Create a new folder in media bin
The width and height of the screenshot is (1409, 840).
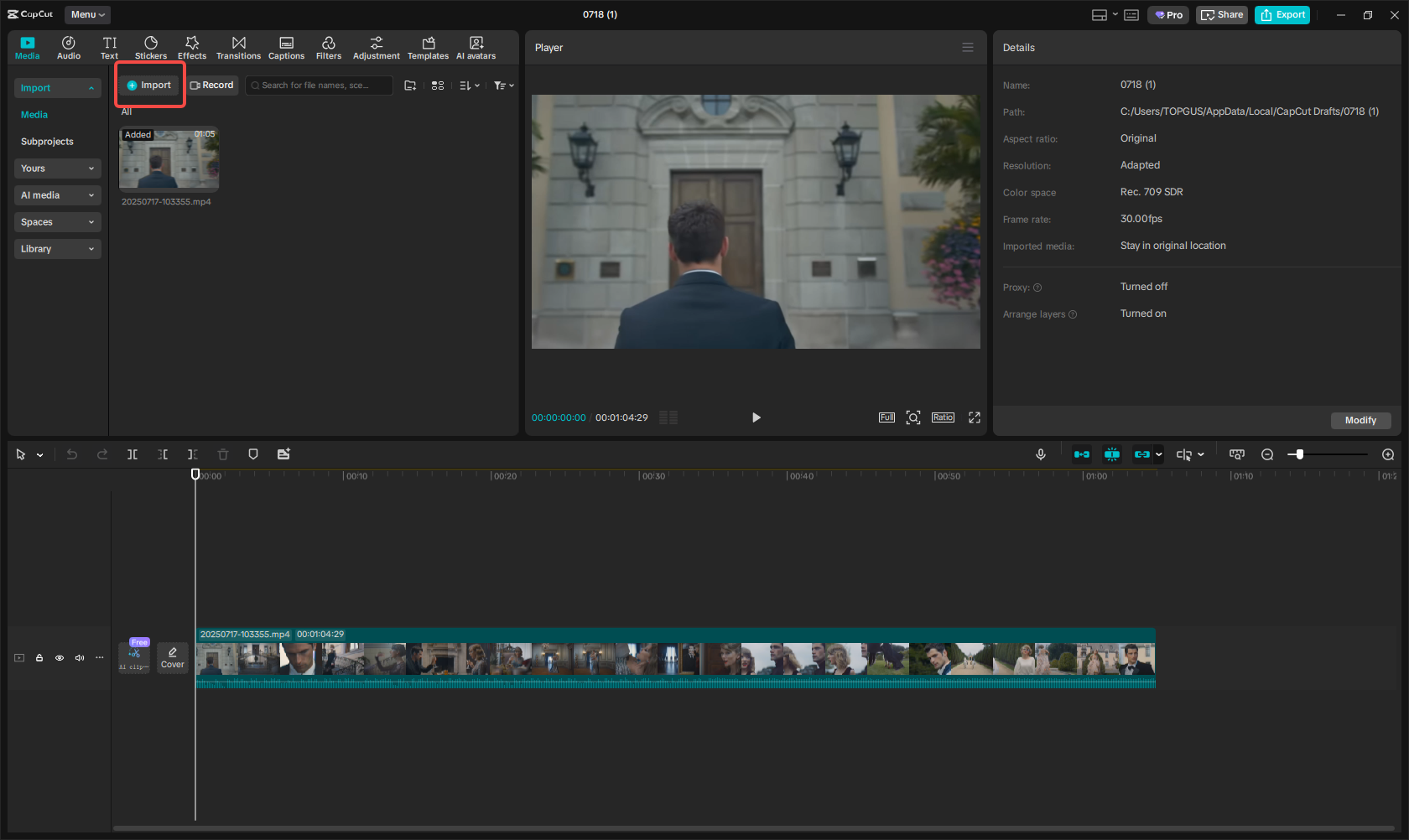[x=410, y=86]
